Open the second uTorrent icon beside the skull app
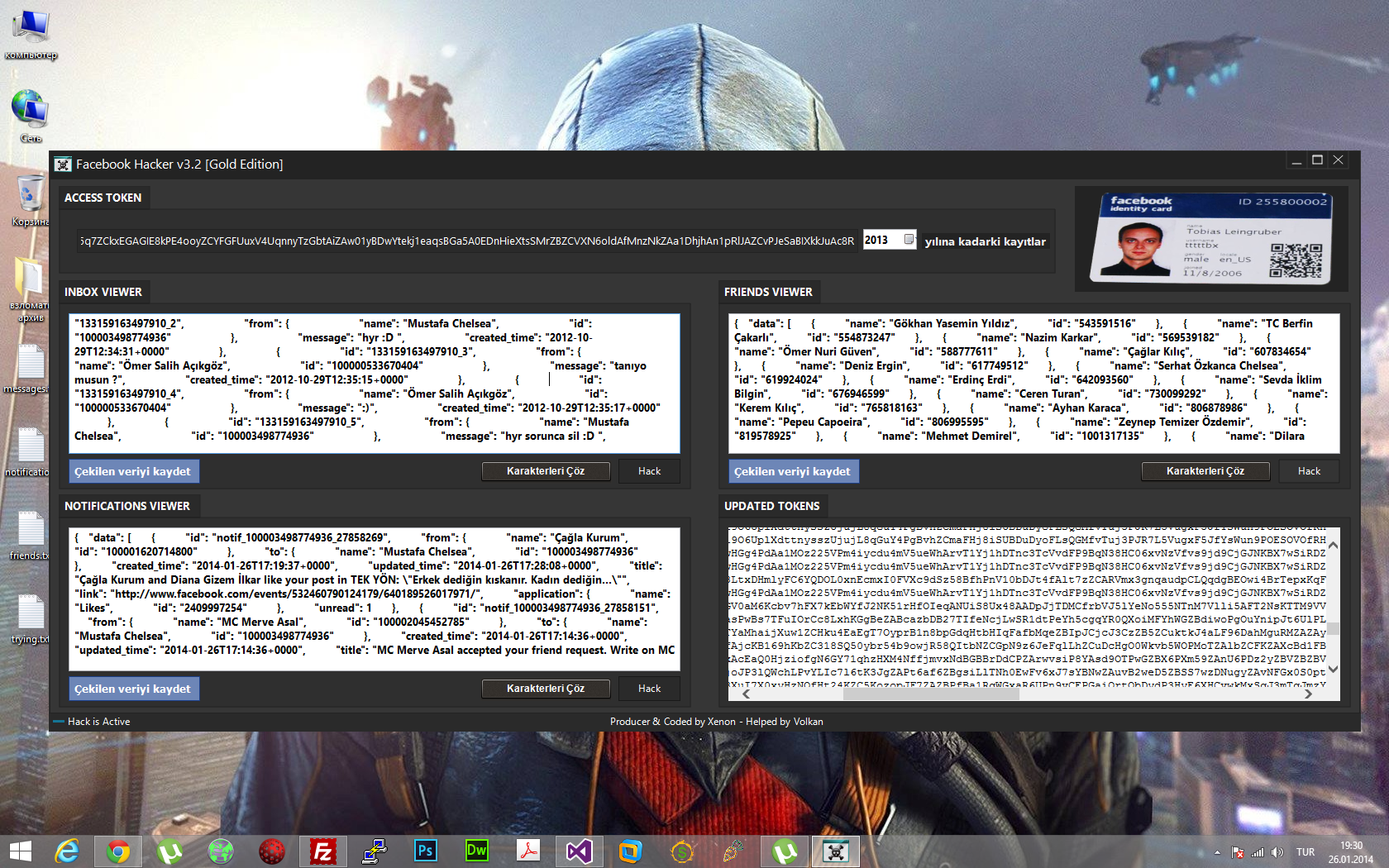 click(x=784, y=851)
